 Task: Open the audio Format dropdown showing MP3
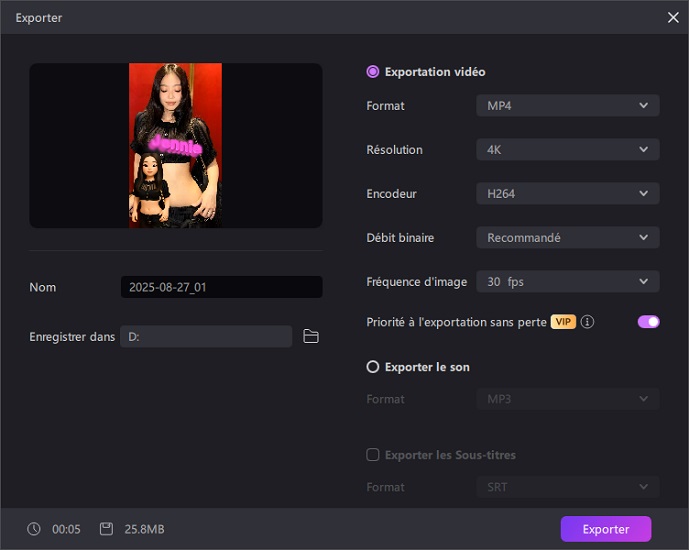568,399
